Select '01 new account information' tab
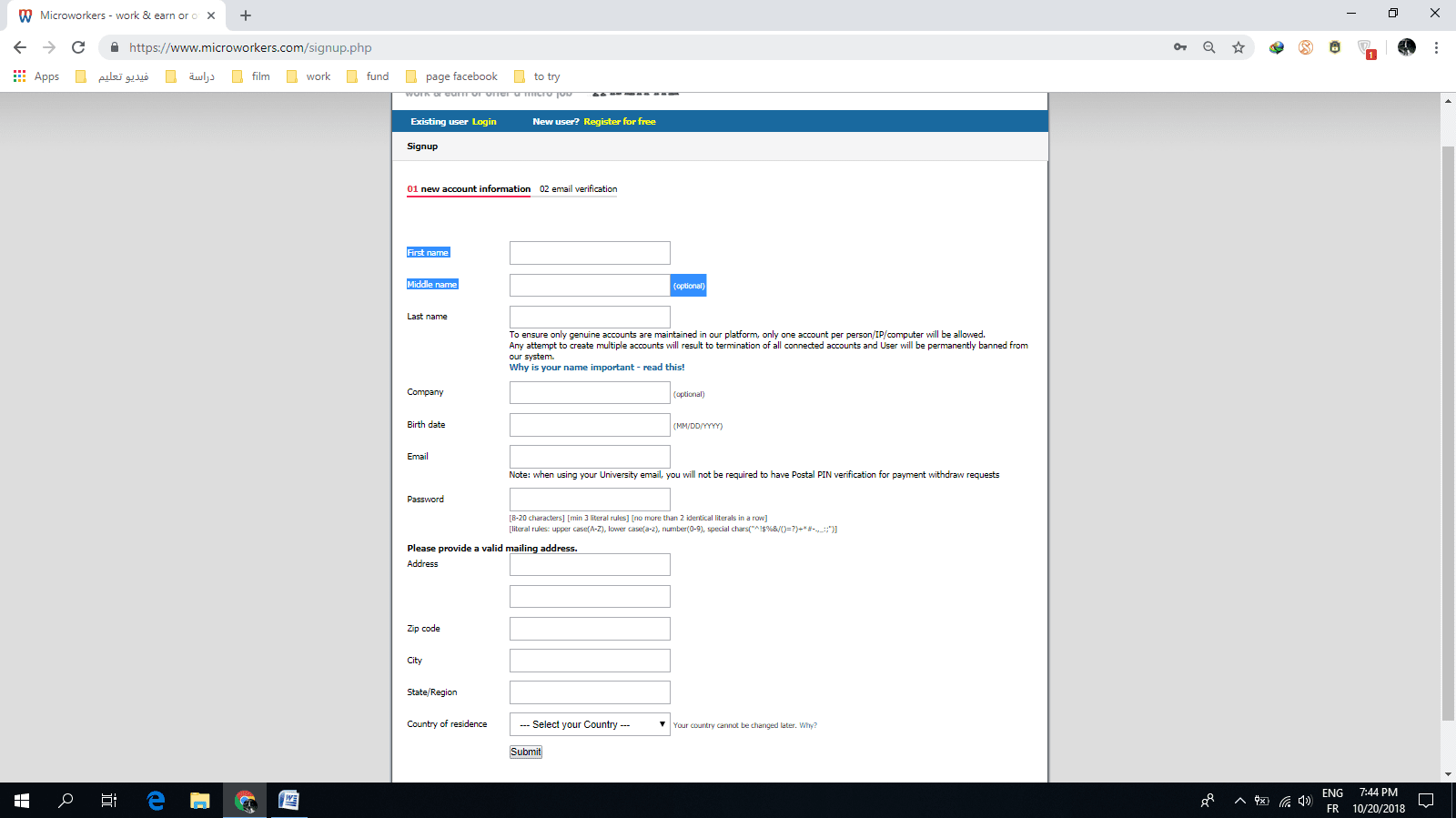 [469, 189]
